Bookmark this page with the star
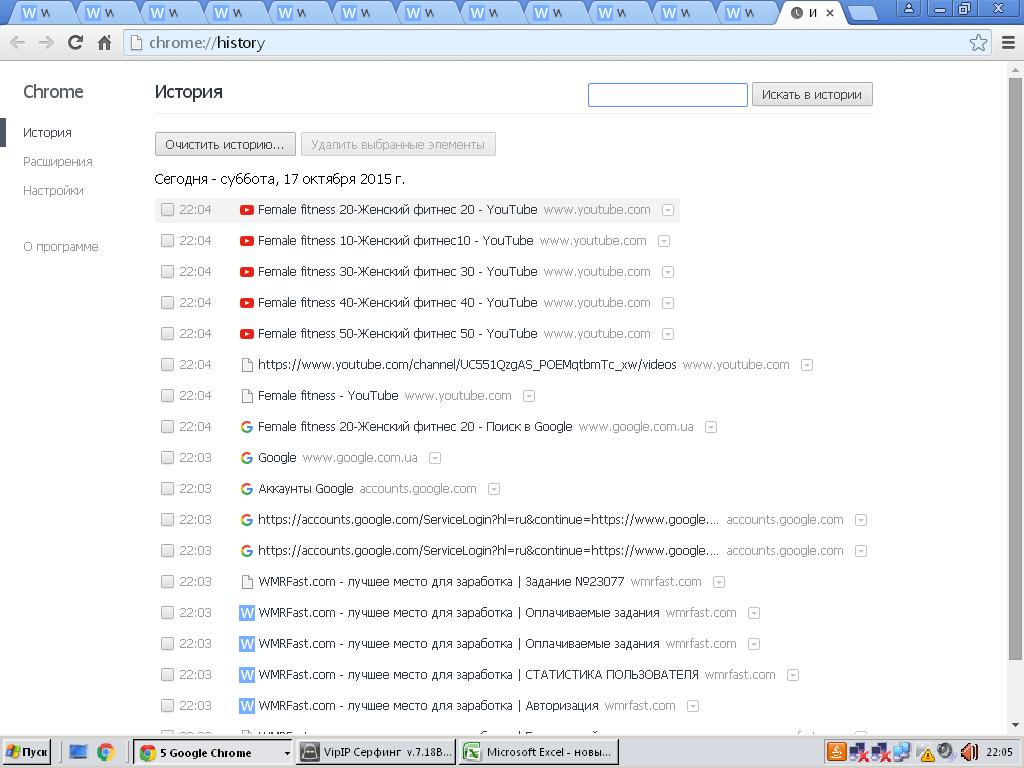The height and width of the screenshot is (768, 1024). coord(978,43)
